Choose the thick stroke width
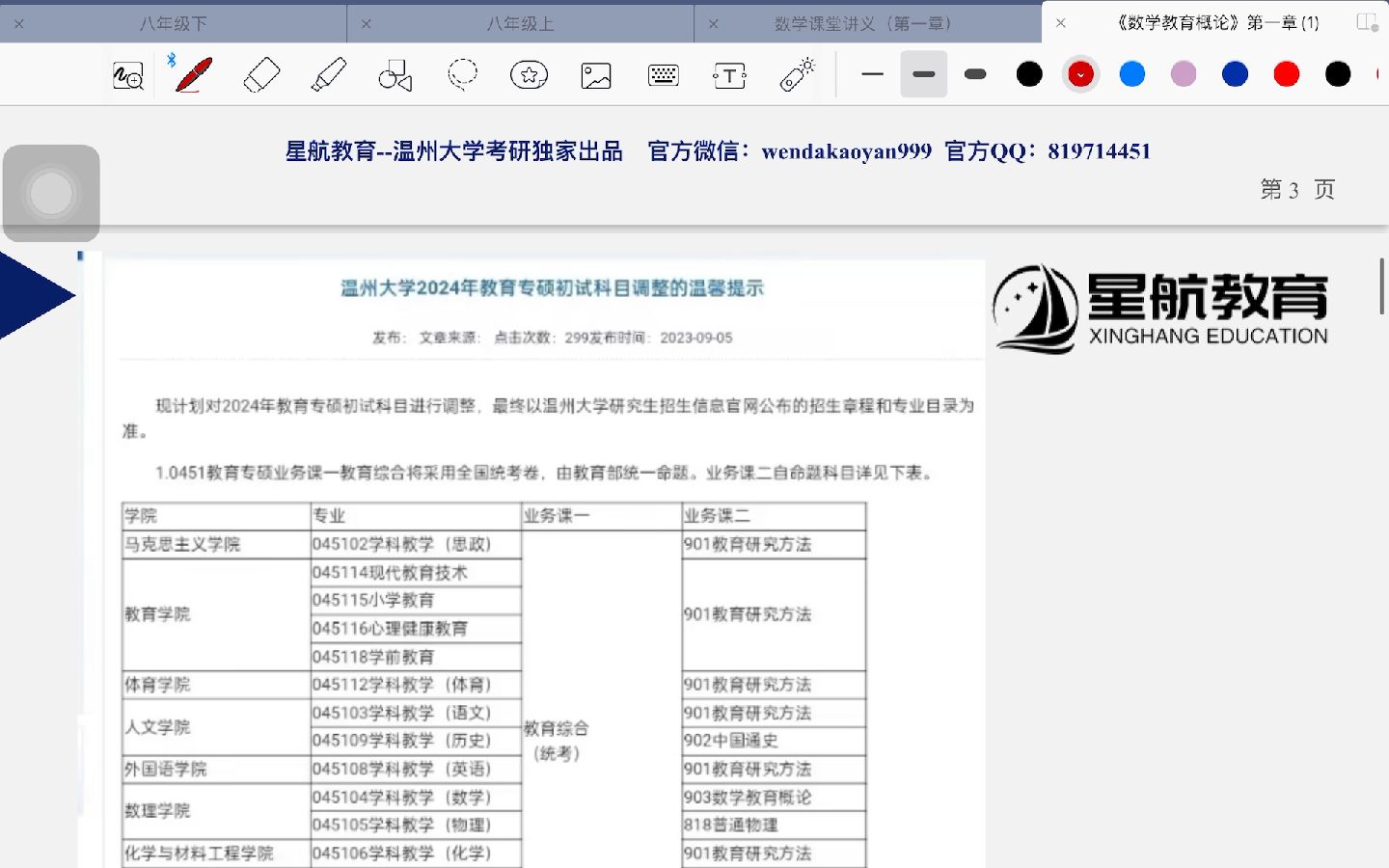 coord(975,74)
